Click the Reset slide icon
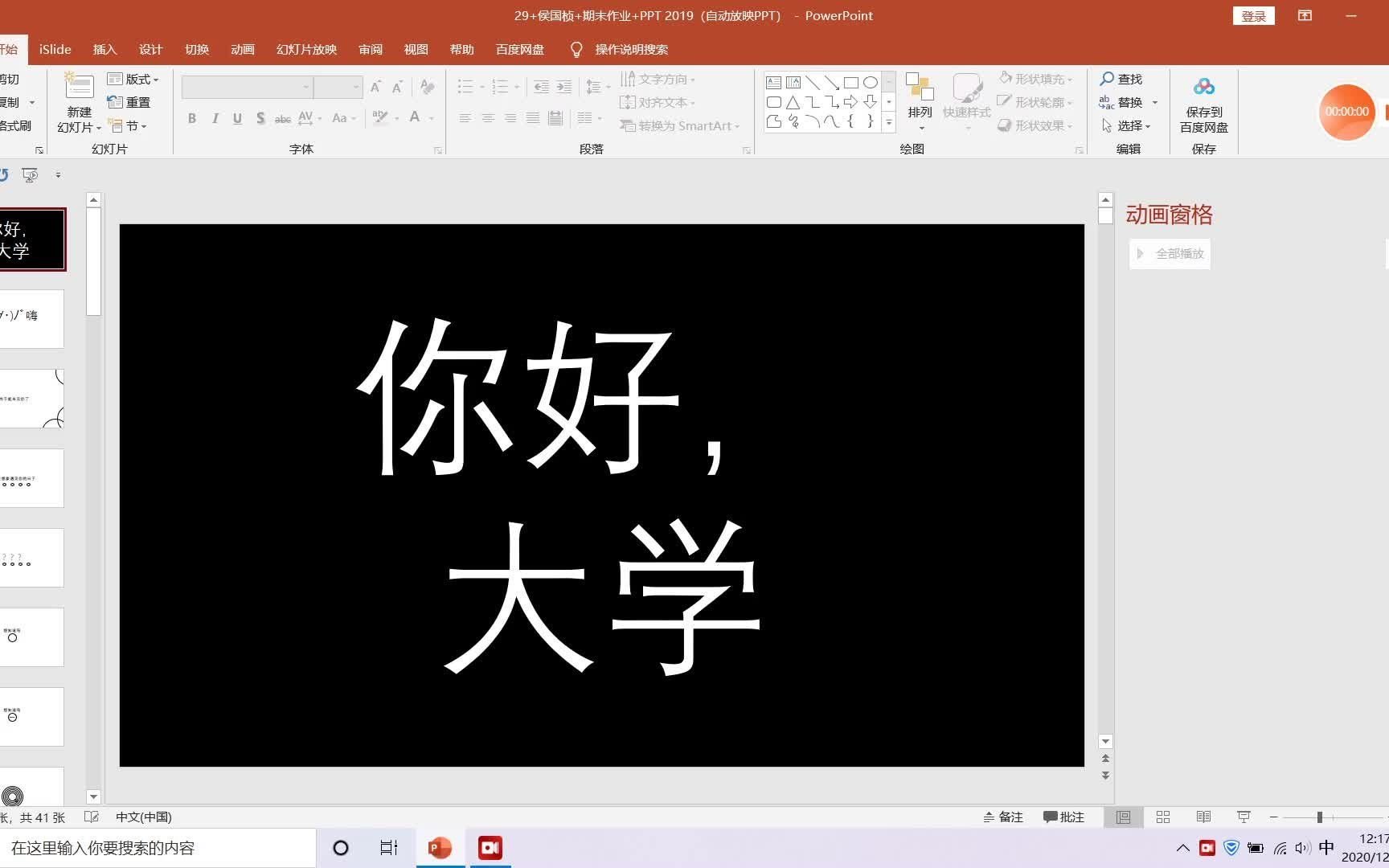Screen dimensions: 1389x868 tap(115, 102)
